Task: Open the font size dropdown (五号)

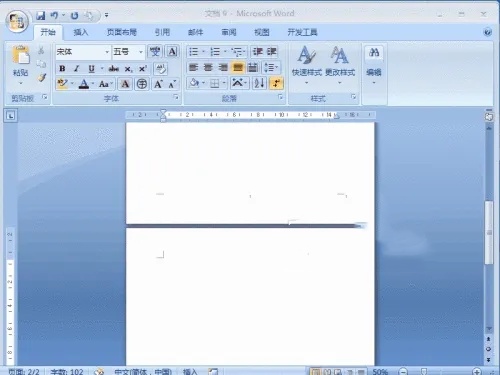Action: click(140, 52)
